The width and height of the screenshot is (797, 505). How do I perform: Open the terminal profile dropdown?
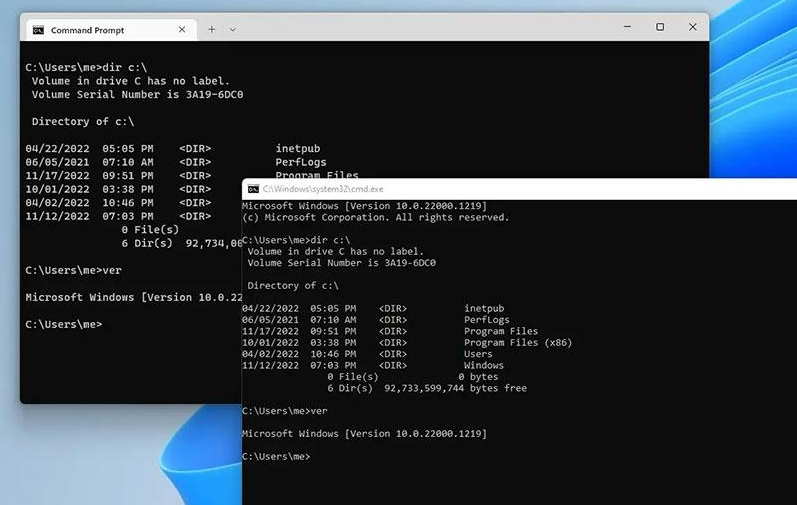point(232,29)
